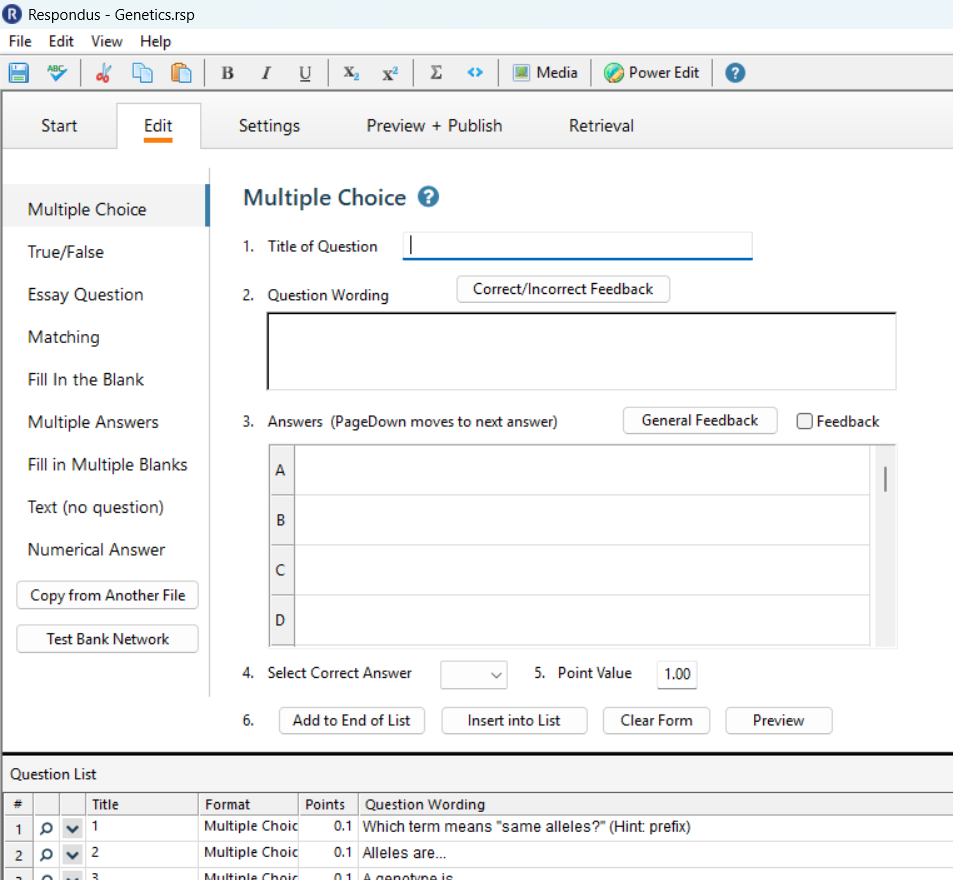
Task: Select the Cut icon
Action: point(103,72)
